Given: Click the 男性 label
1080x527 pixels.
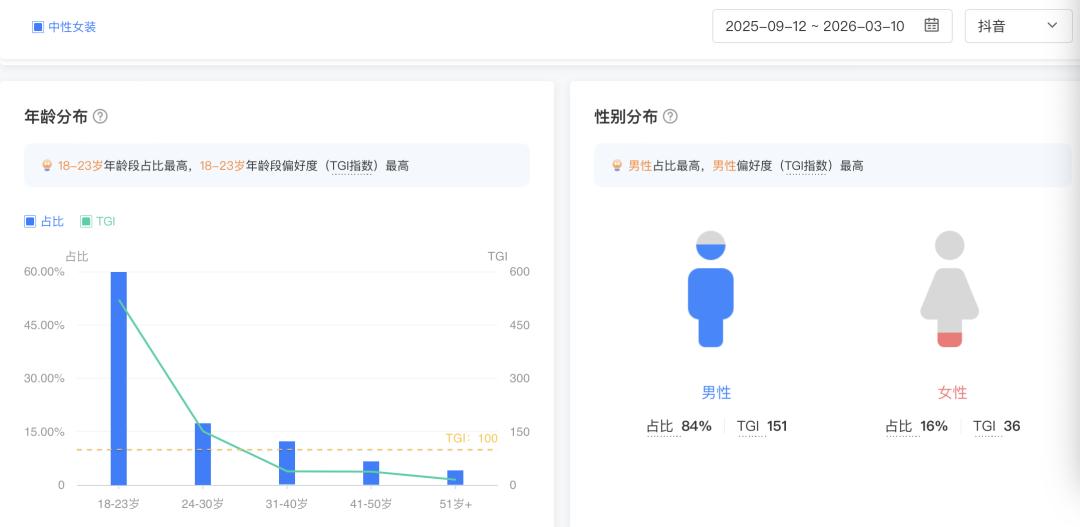Looking at the screenshot, I should (716, 393).
